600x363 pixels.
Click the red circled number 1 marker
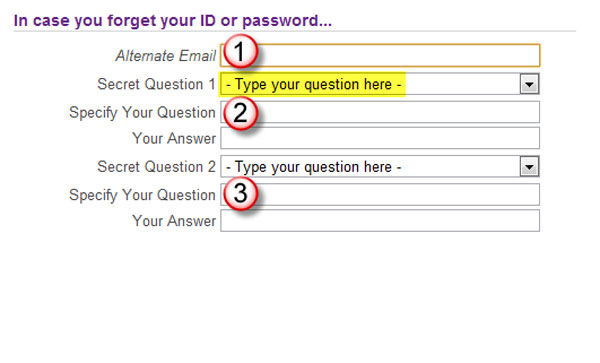click(240, 51)
